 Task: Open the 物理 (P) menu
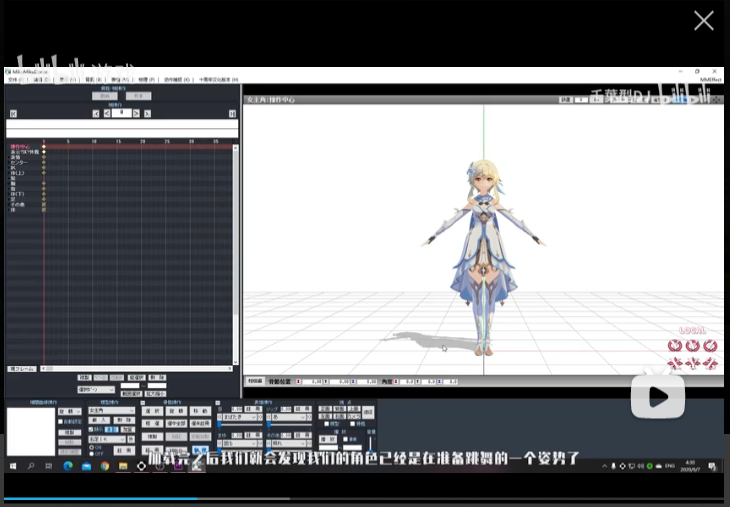pos(147,80)
